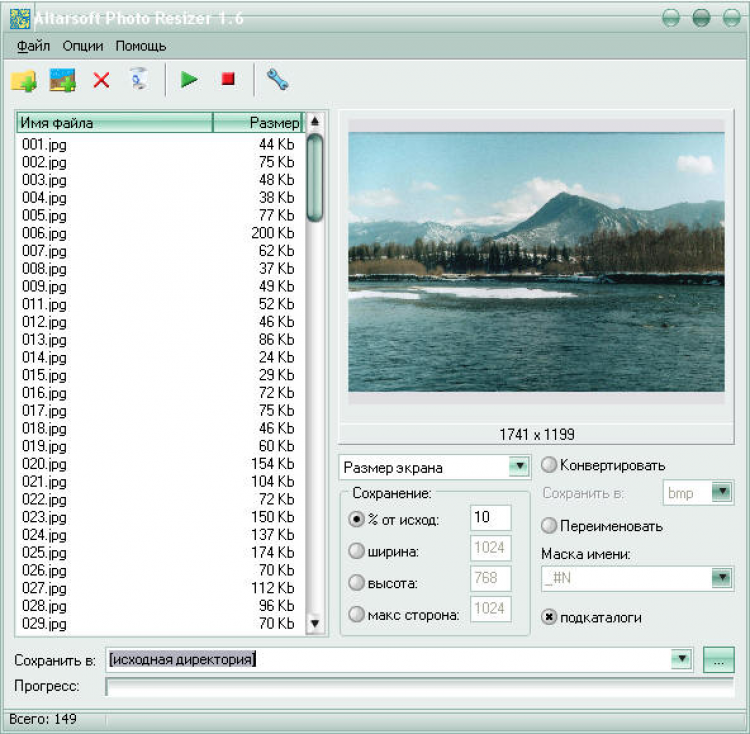Image resolution: width=750 pixels, height=734 pixels.
Task: Click the file list scrollbar down arrow
Action: click(x=315, y=624)
